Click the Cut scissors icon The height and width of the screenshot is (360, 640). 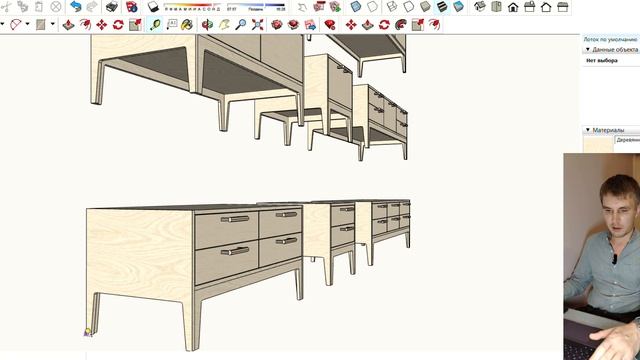coord(6,7)
